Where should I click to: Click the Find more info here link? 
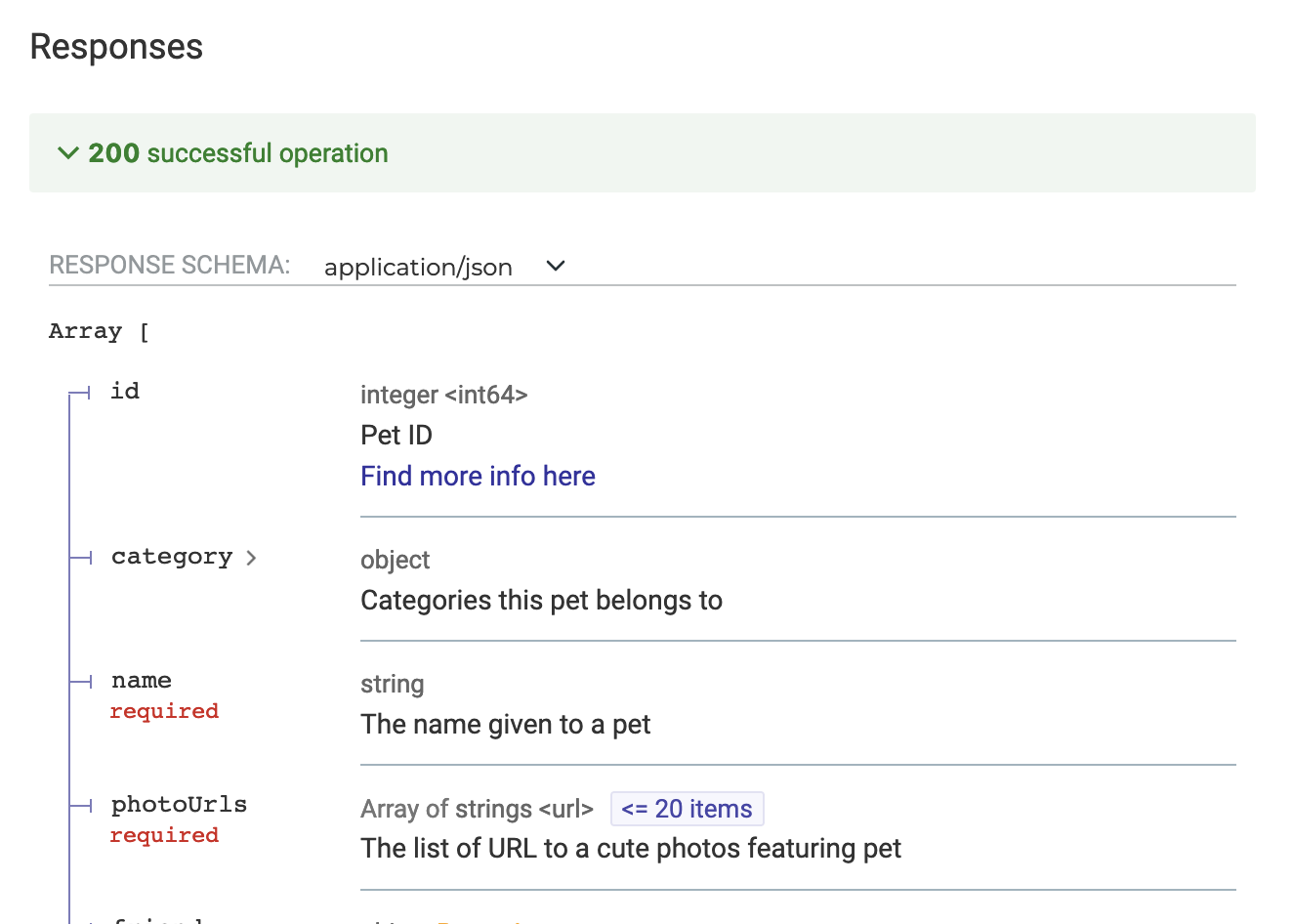[x=478, y=476]
